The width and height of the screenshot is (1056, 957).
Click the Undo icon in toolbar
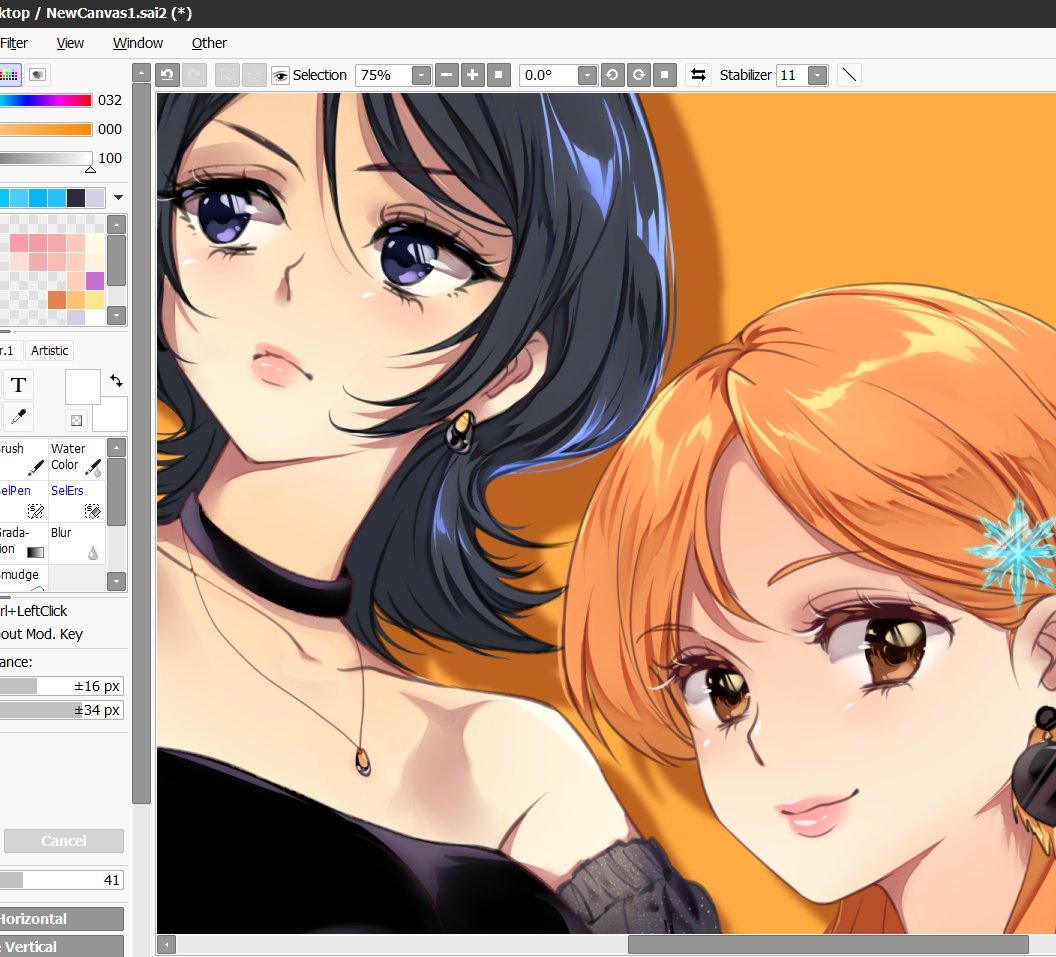pos(167,74)
